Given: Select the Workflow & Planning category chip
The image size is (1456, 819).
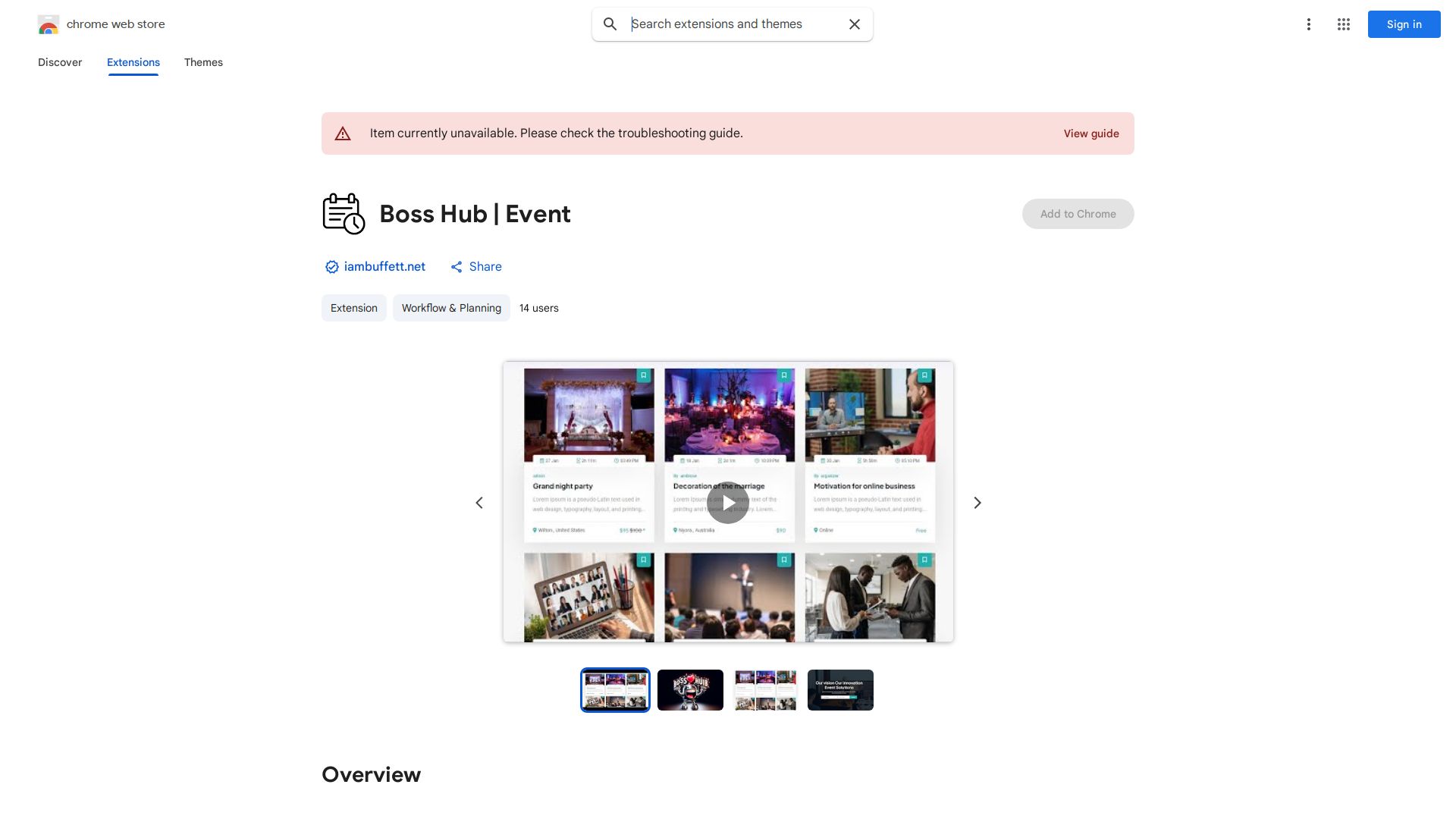Looking at the screenshot, I should (x=451, y=308).
